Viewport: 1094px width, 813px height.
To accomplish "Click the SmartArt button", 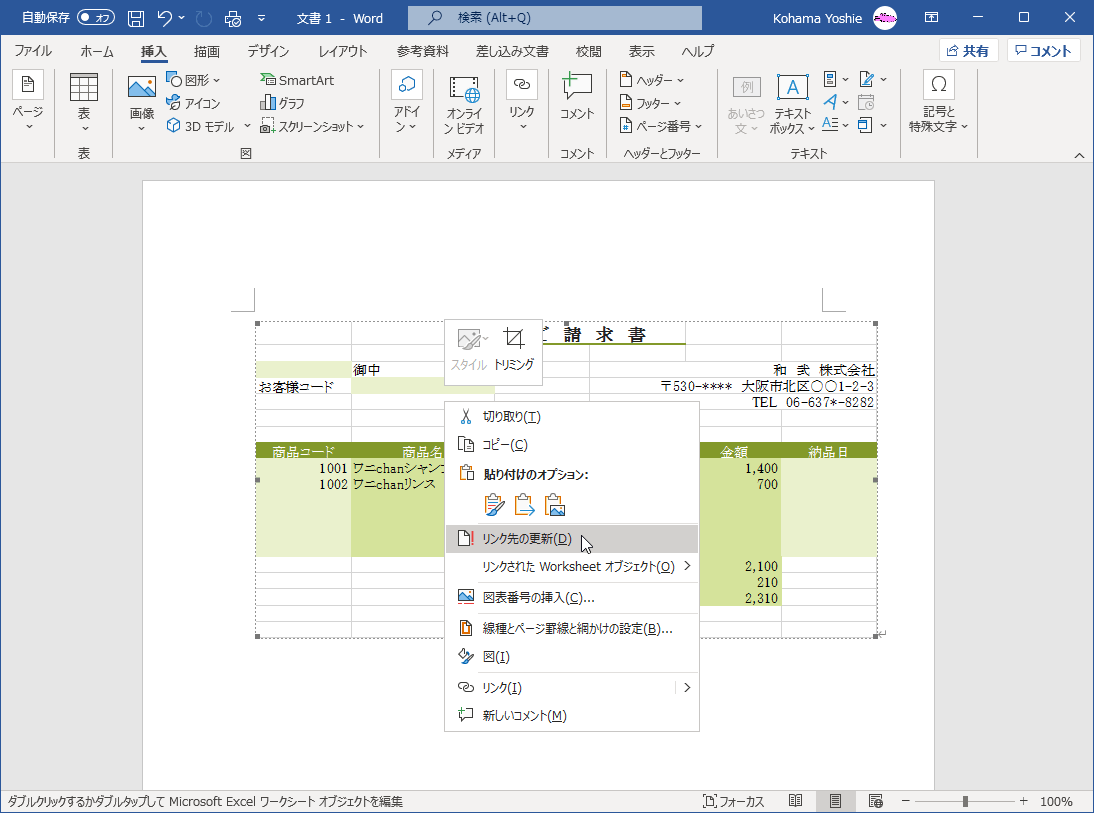I will (297, 80).
